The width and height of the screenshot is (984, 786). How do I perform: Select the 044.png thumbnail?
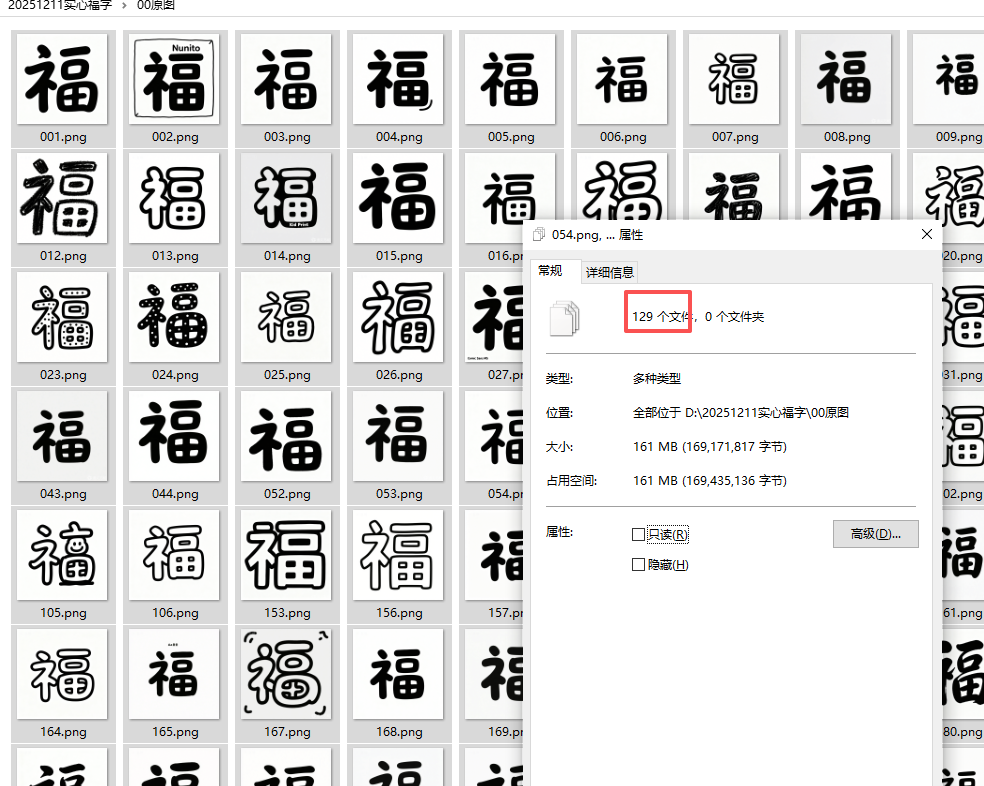click(174, 436)
